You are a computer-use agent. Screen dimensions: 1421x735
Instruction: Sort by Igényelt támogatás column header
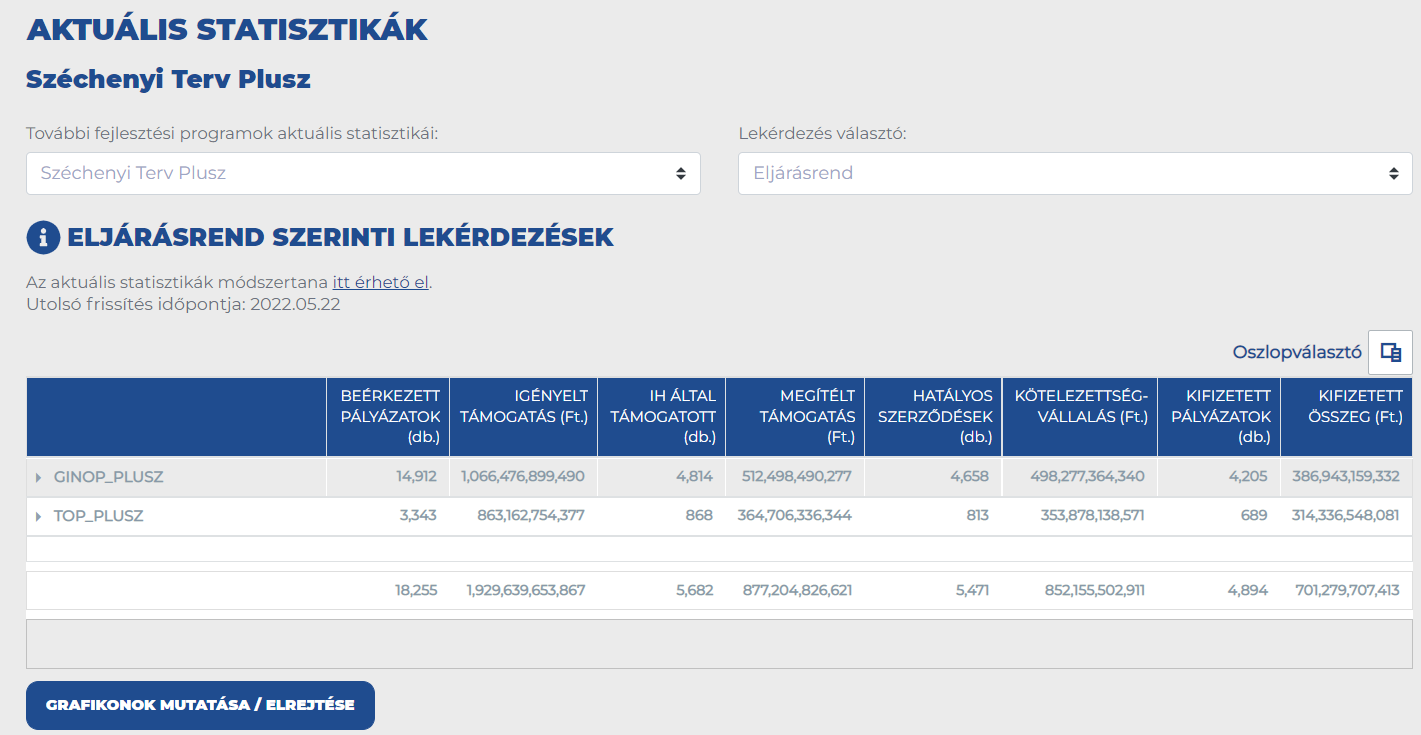[523, 417]
